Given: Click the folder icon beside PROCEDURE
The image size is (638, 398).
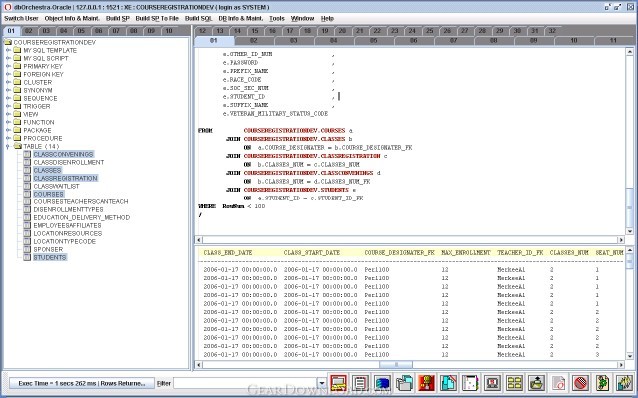Looking at the screenshot, I should coord(17,138).
